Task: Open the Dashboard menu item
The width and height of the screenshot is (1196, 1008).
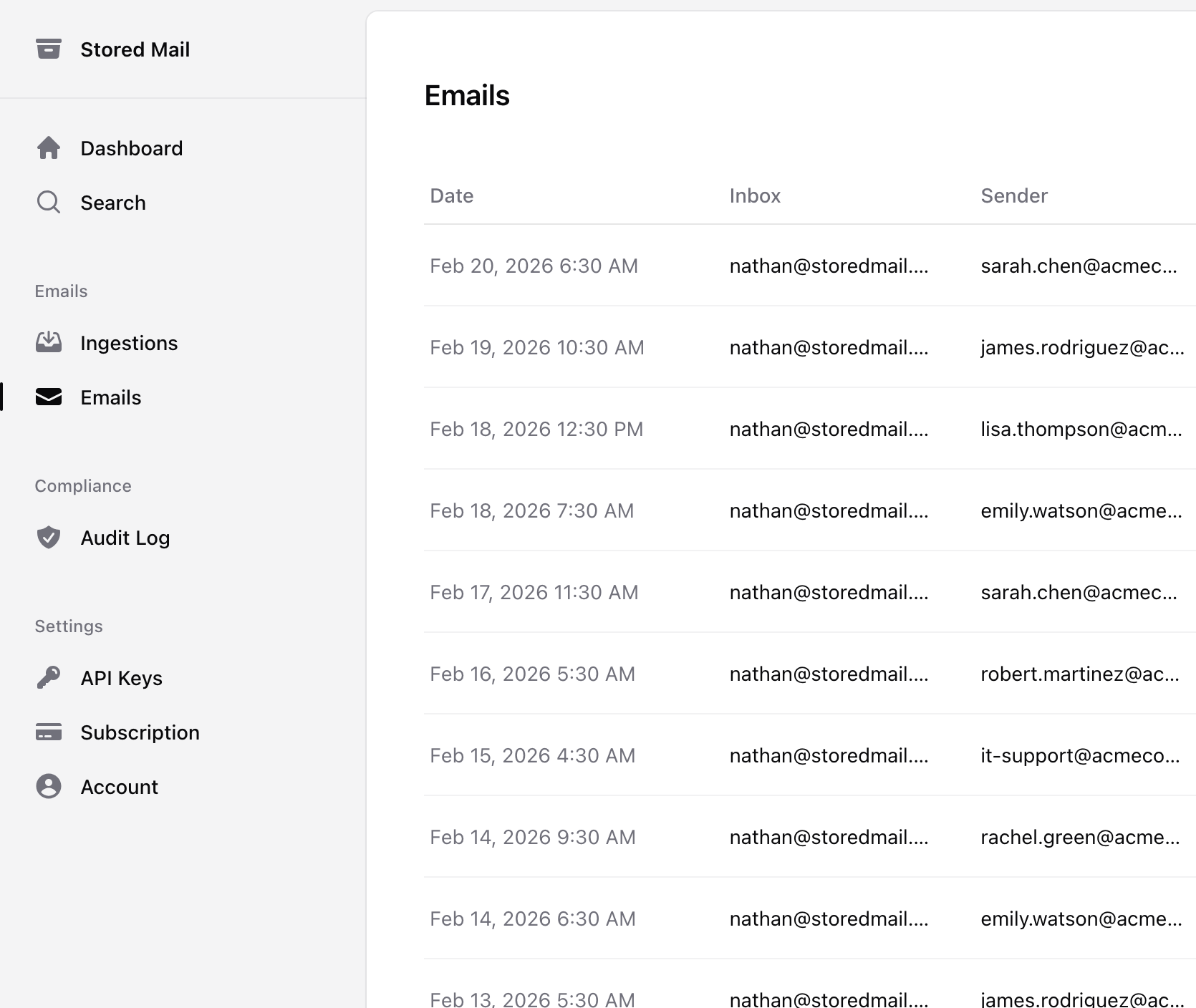Action: 131,148
